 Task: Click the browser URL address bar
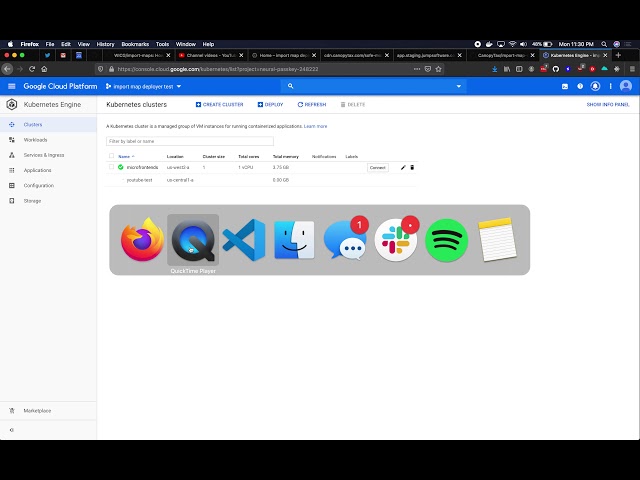[261, 69]
